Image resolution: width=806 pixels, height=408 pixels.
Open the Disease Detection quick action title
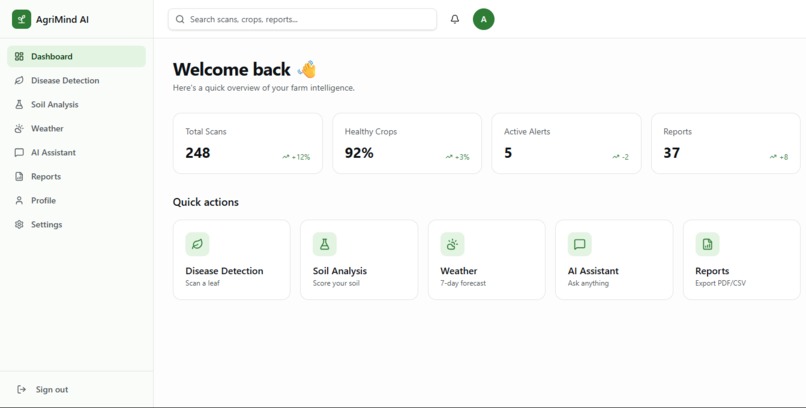point(224,271)
